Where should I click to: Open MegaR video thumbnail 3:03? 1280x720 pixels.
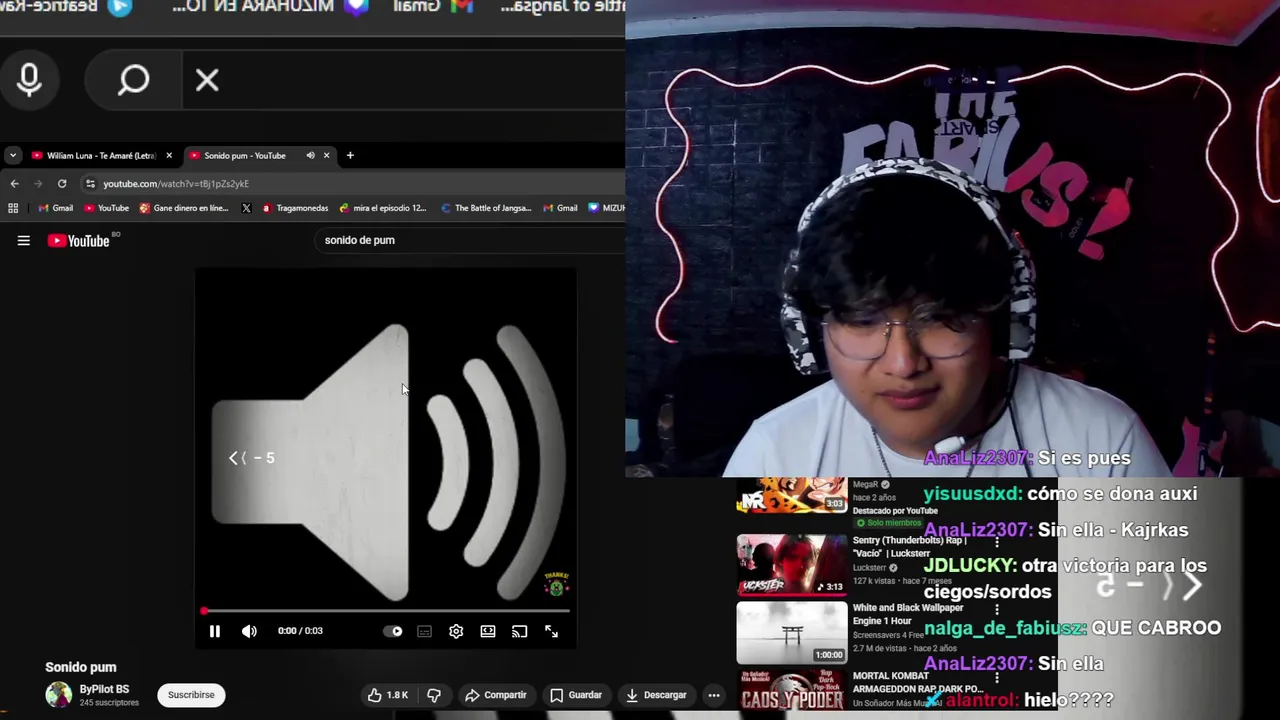(791, 497)
